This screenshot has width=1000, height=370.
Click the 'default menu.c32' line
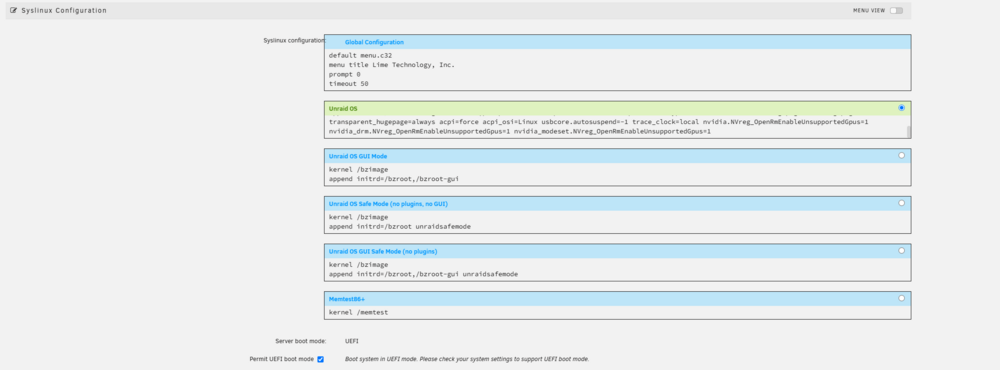[x=360, y=55]
